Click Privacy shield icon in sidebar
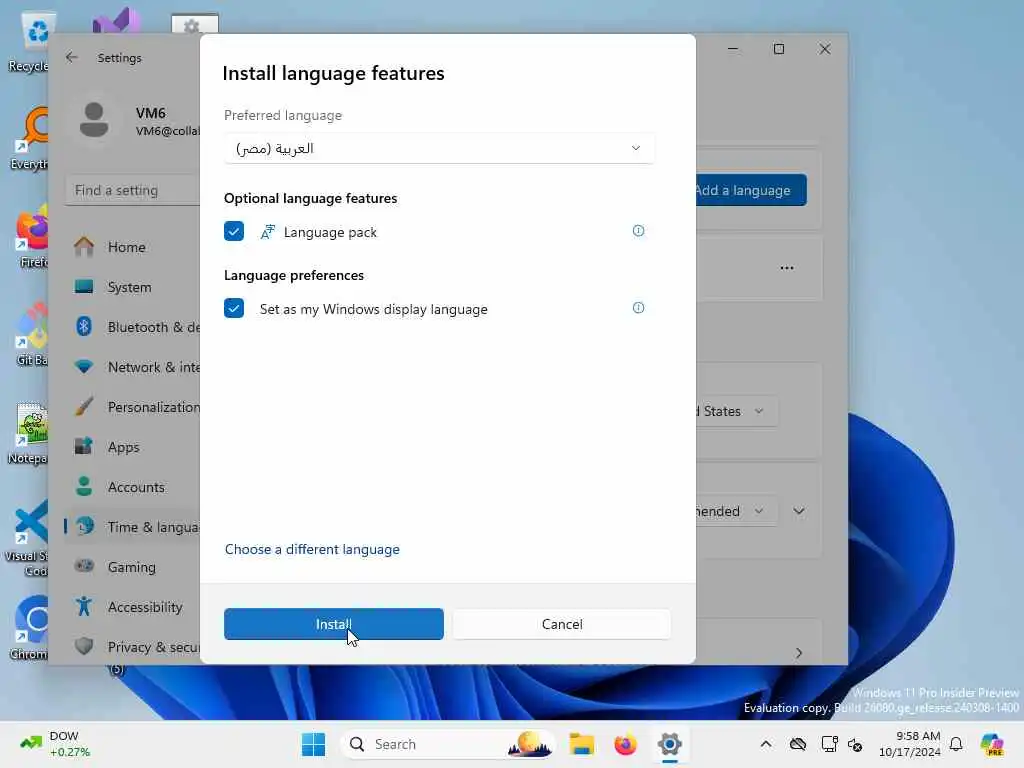Image resolution: width=1024 pixels, height=768 pixels. pos(84,647)
